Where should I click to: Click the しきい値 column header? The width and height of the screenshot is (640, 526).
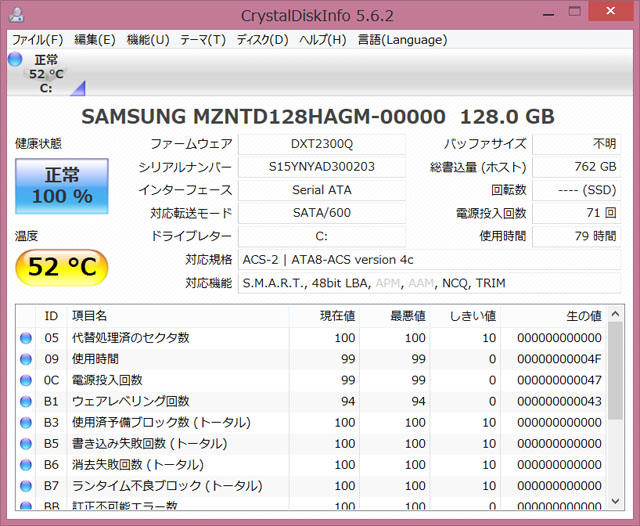click(x=465, y=316)
